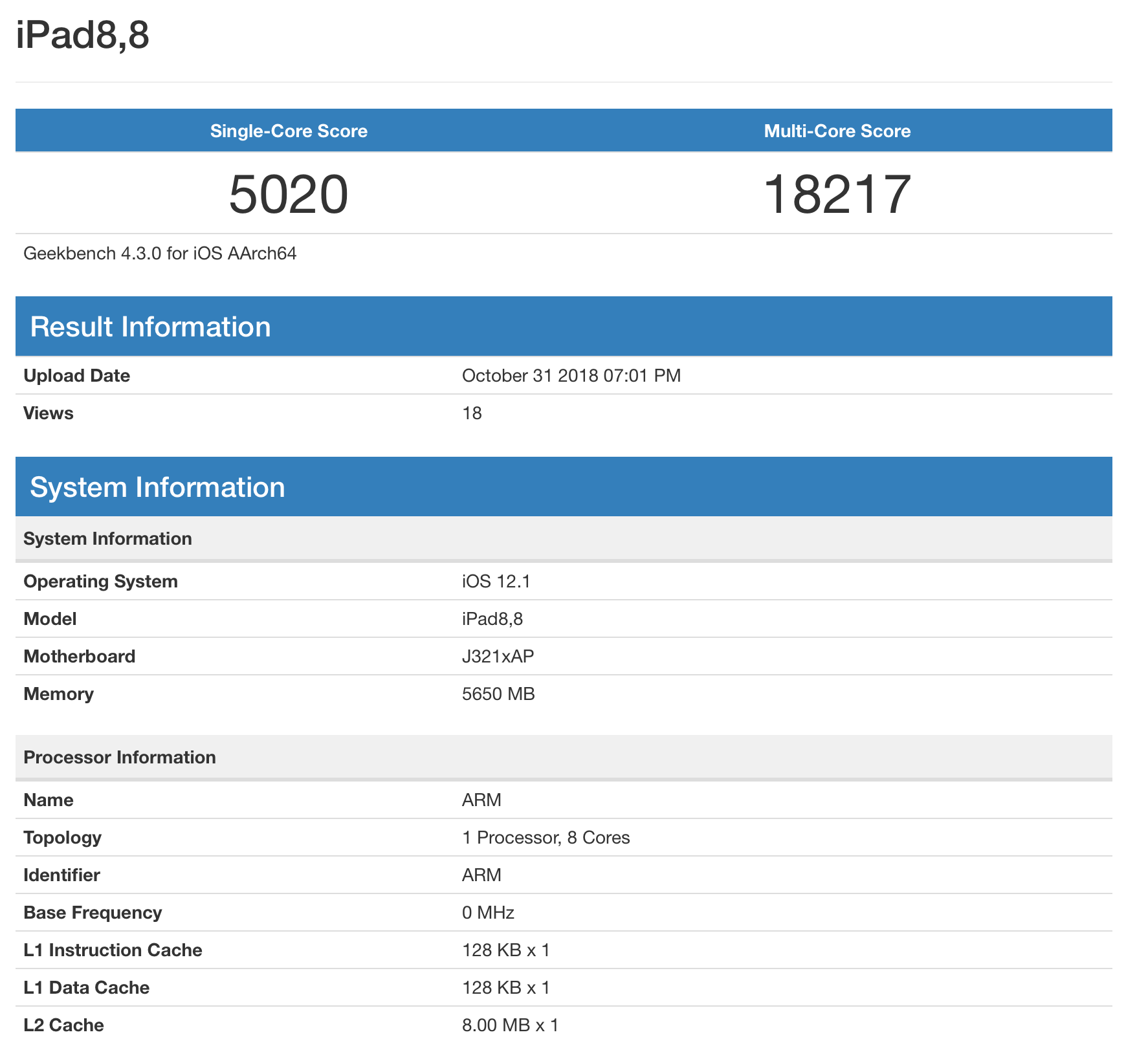Screen dimensions: 1148x1061
Task: Click the single-core score value 5020
Action: (289, 194)
